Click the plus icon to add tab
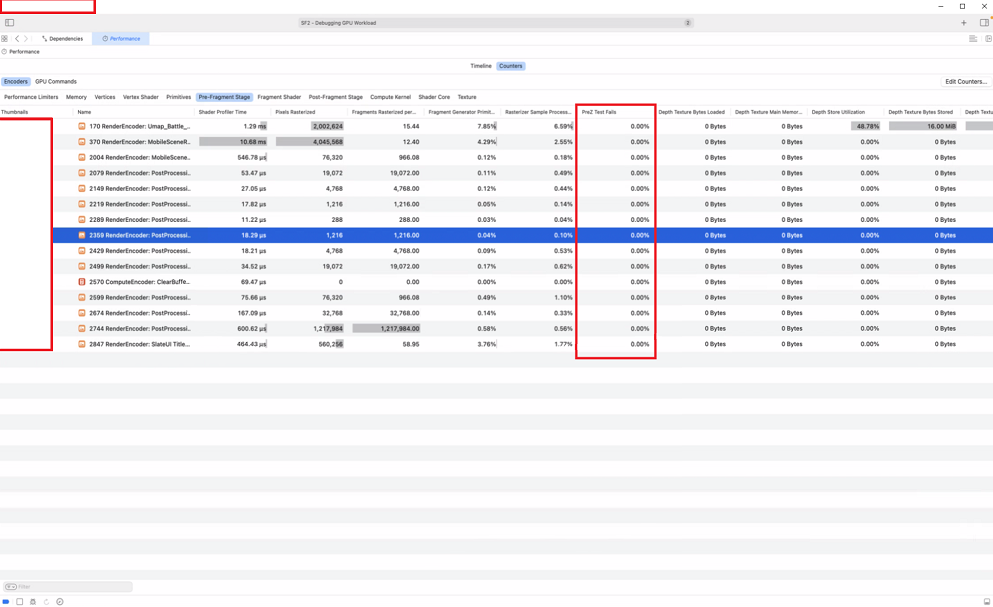993x607 pixels. click(x=964, y=22)
